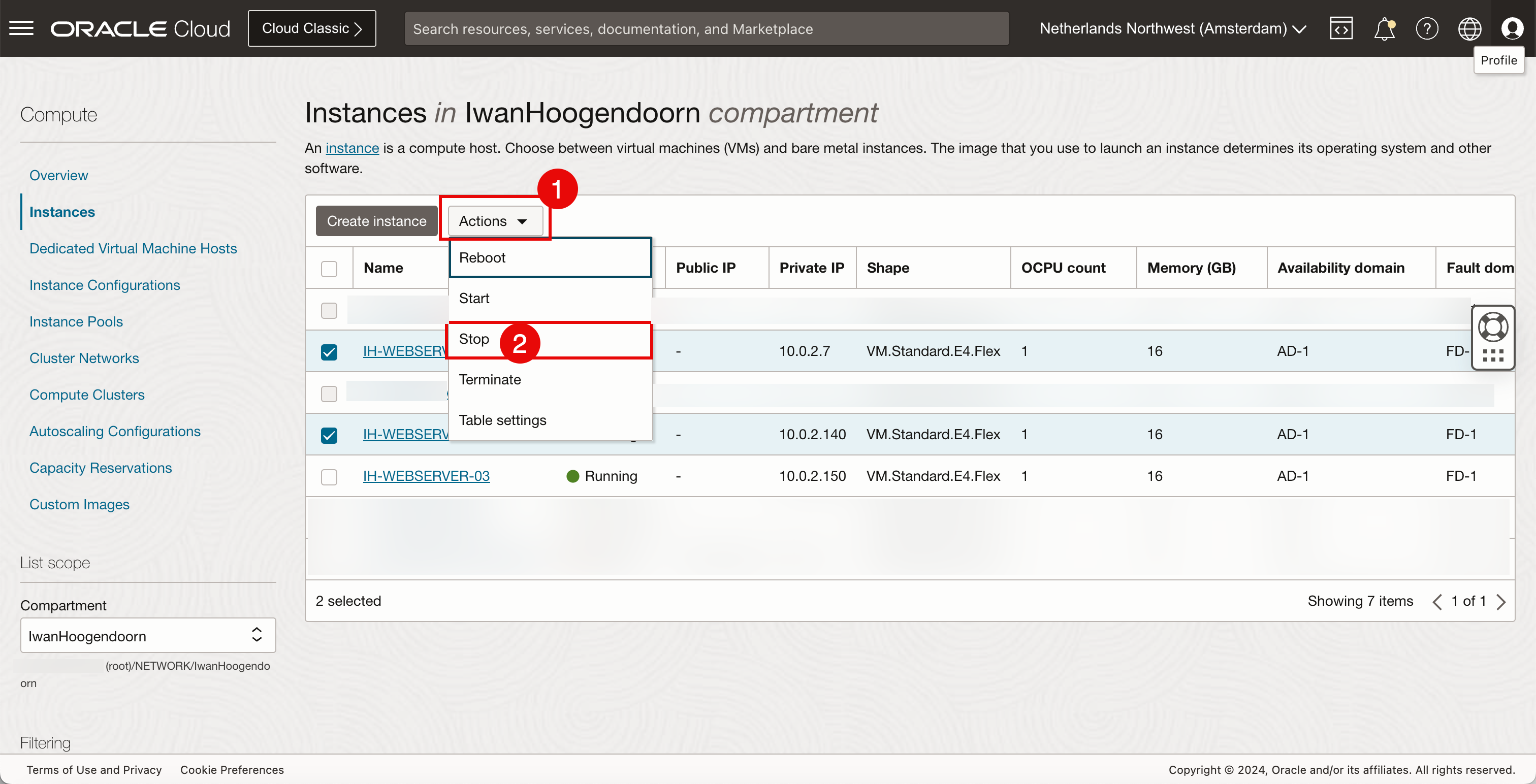Open the notifications bell

click(1384, 28)
